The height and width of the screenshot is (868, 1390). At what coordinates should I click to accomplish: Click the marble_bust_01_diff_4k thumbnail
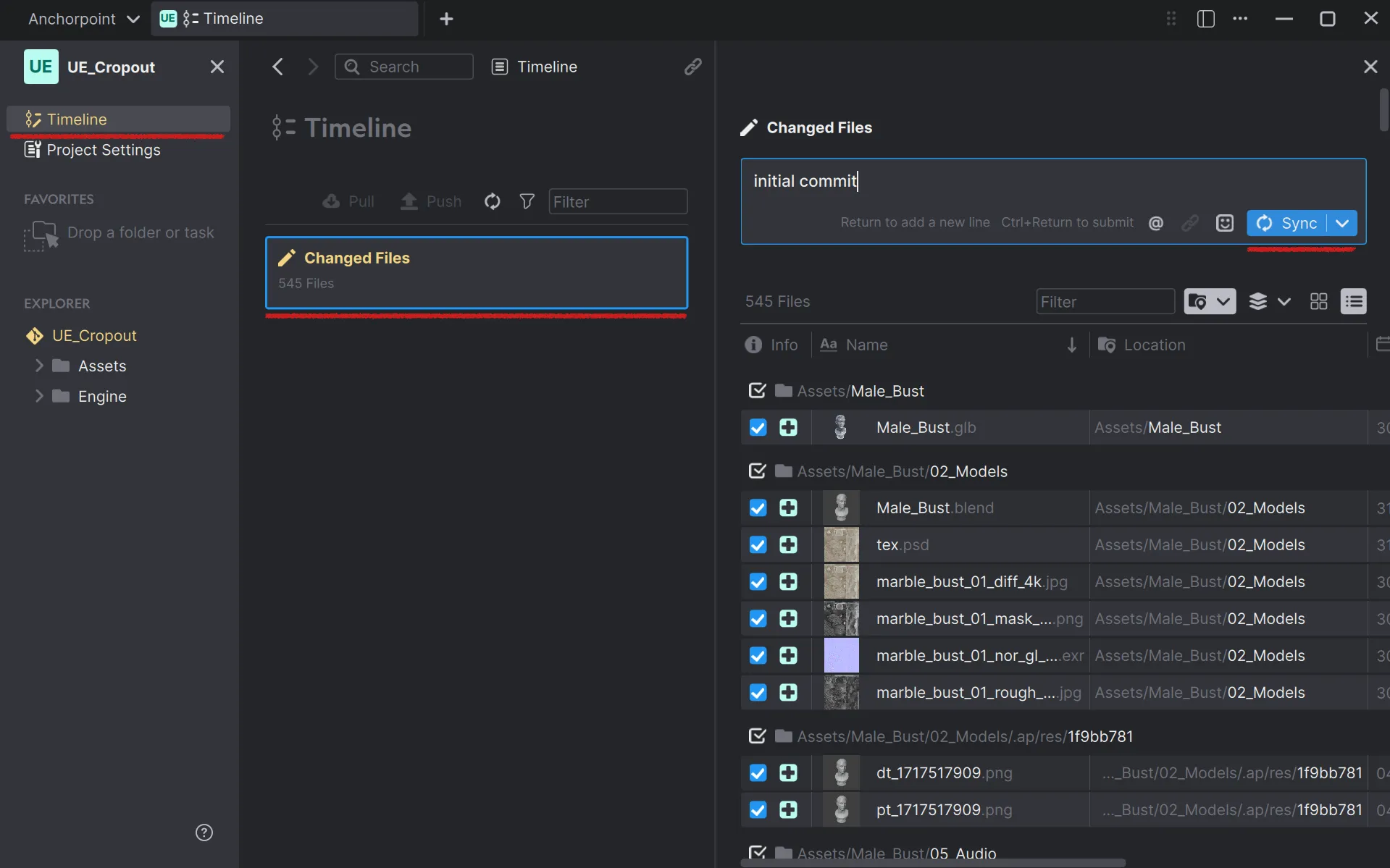click(840, 581)
